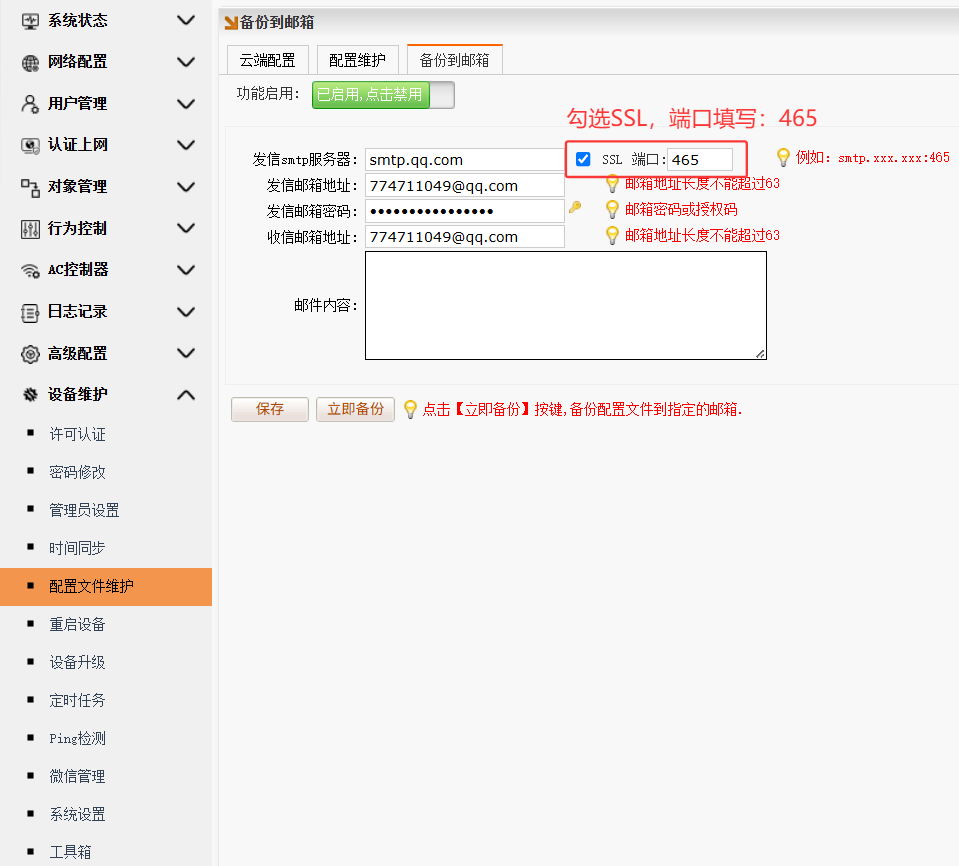Open 工具箱 in the sidebar

(x=70, y=852)
